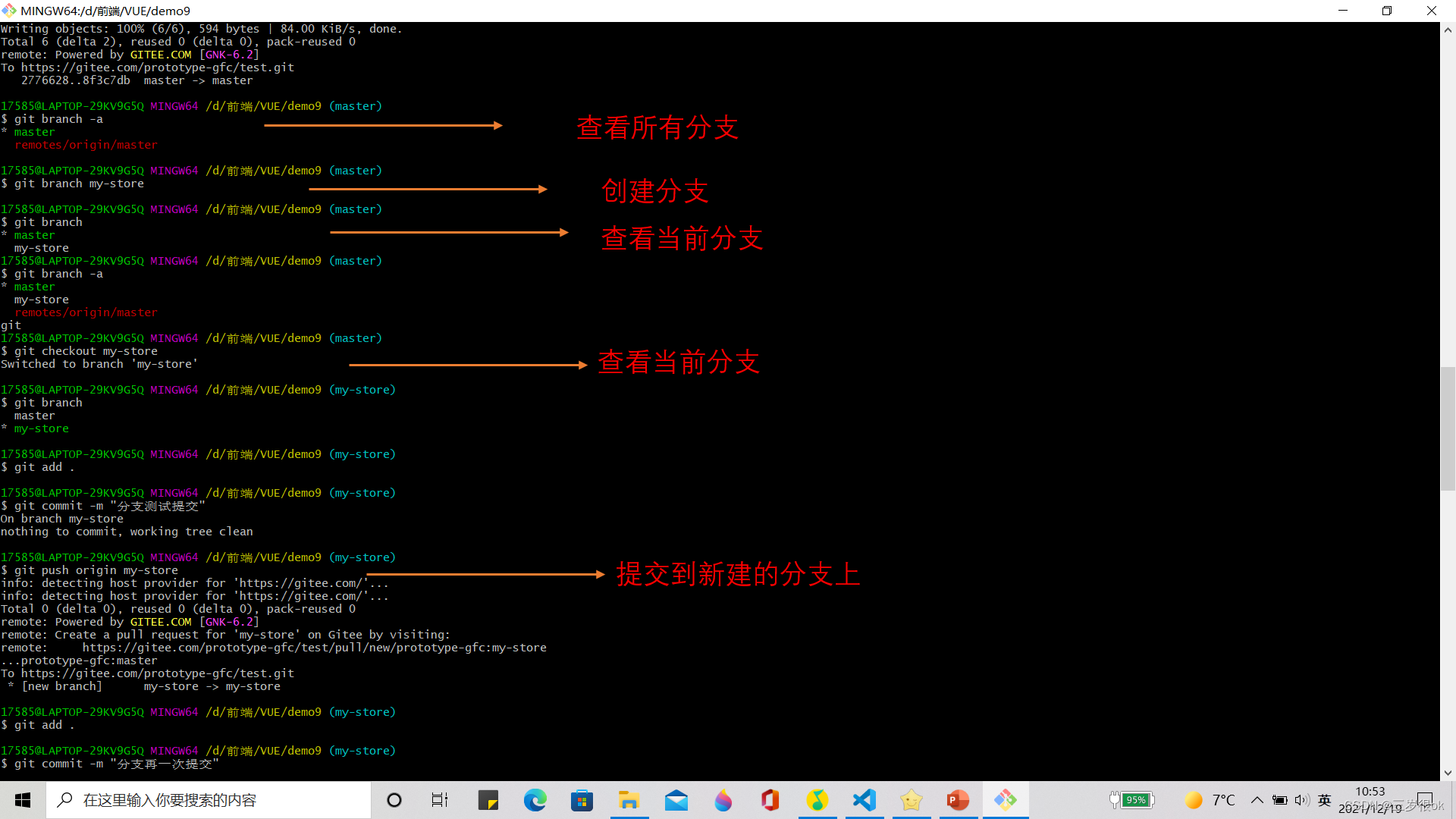Click the scrollbar up arrow
The width and height of the screenshot is (1456, 819).
coord(1448,30)
